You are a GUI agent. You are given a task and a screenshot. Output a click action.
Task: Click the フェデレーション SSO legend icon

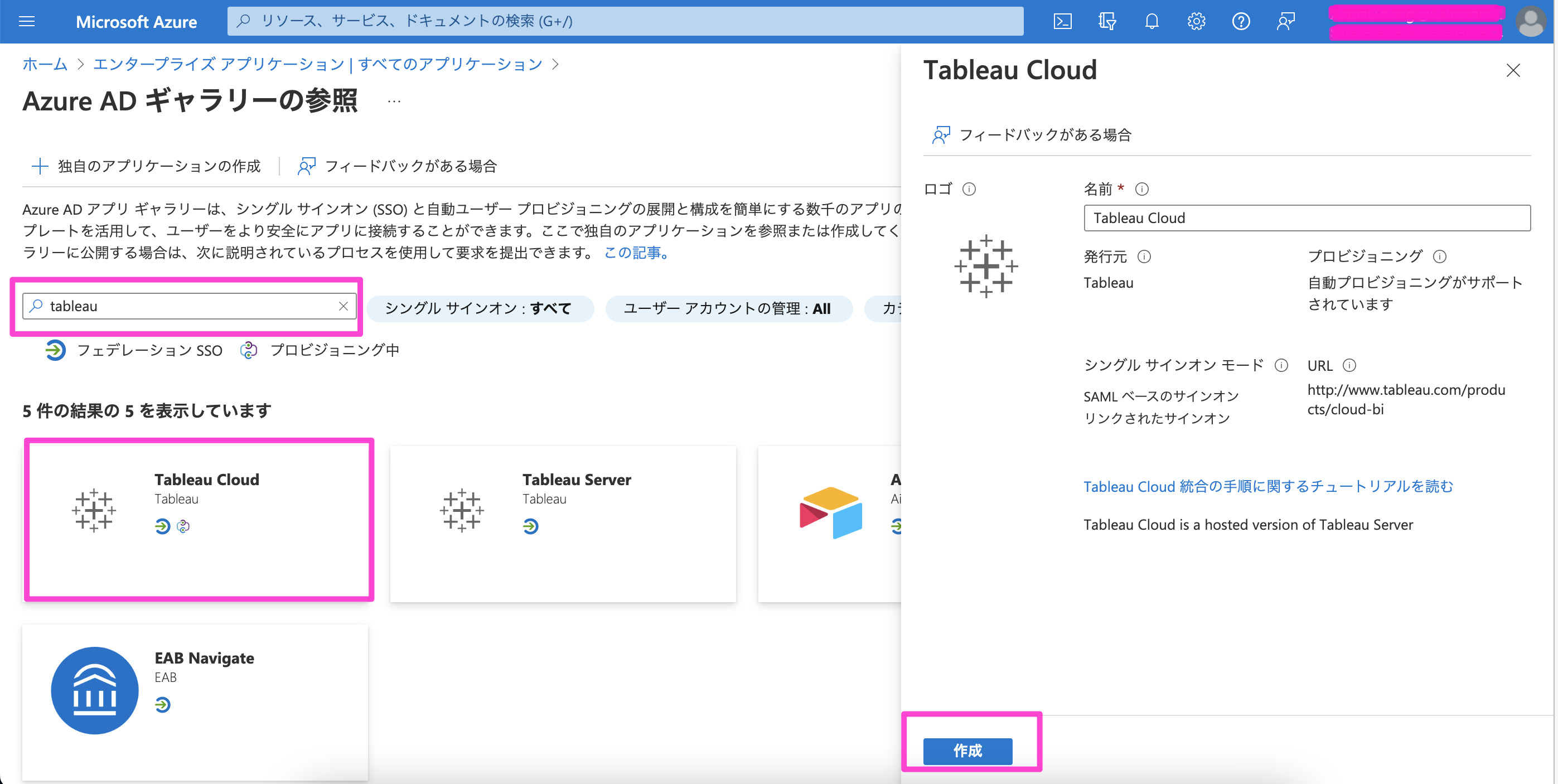point(55,350)
